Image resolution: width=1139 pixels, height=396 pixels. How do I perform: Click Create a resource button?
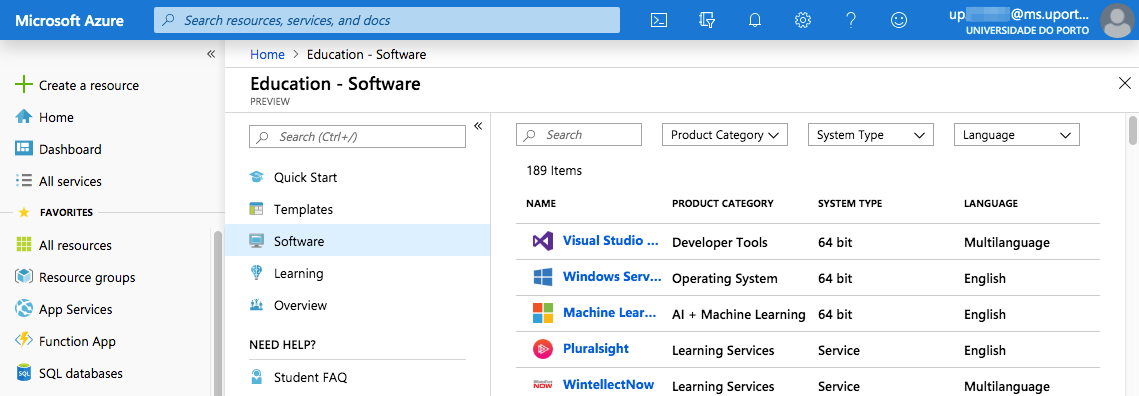(x=89, y=85)
